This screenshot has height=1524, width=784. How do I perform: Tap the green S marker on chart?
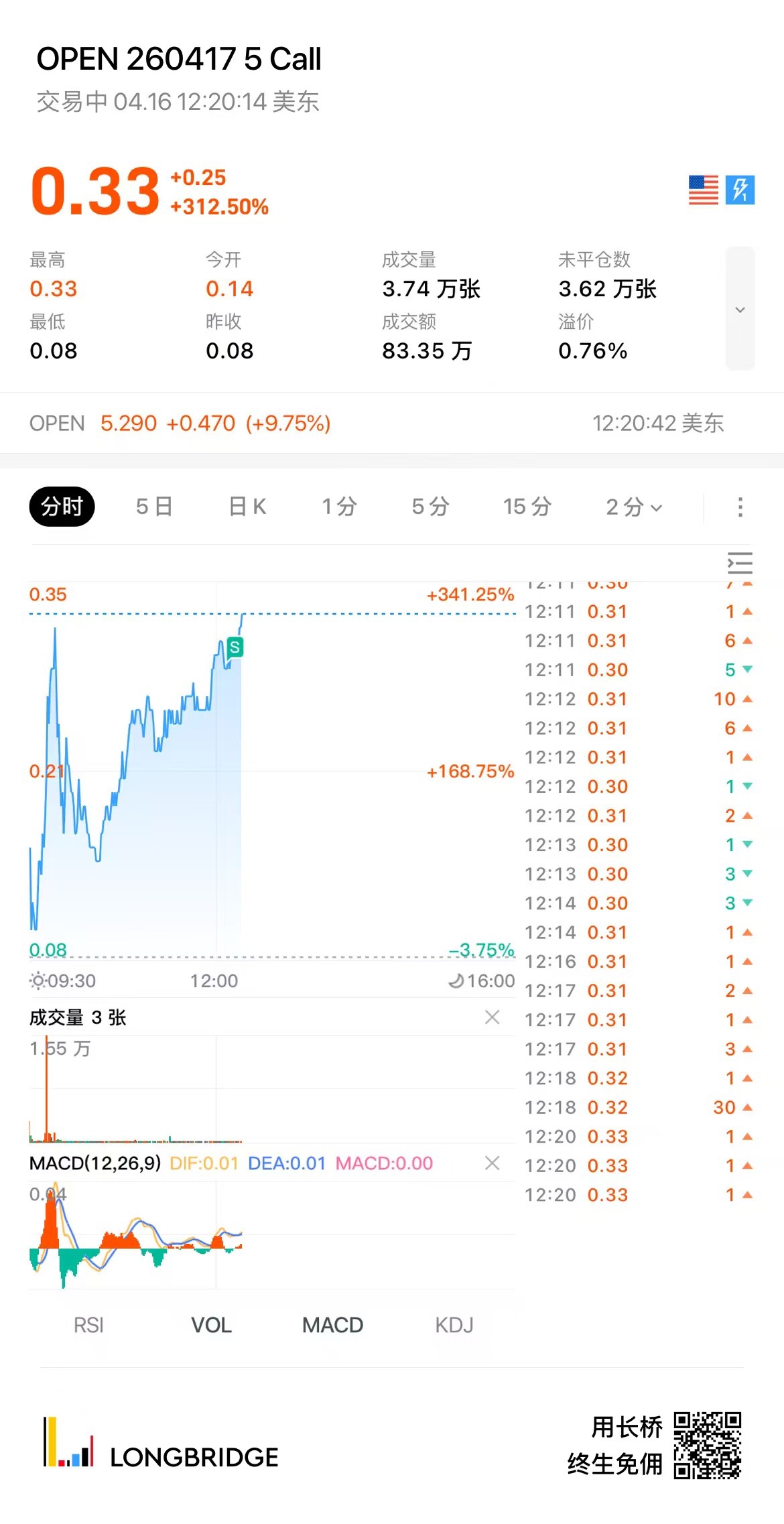pyautogui.click(x=235, y=647)
